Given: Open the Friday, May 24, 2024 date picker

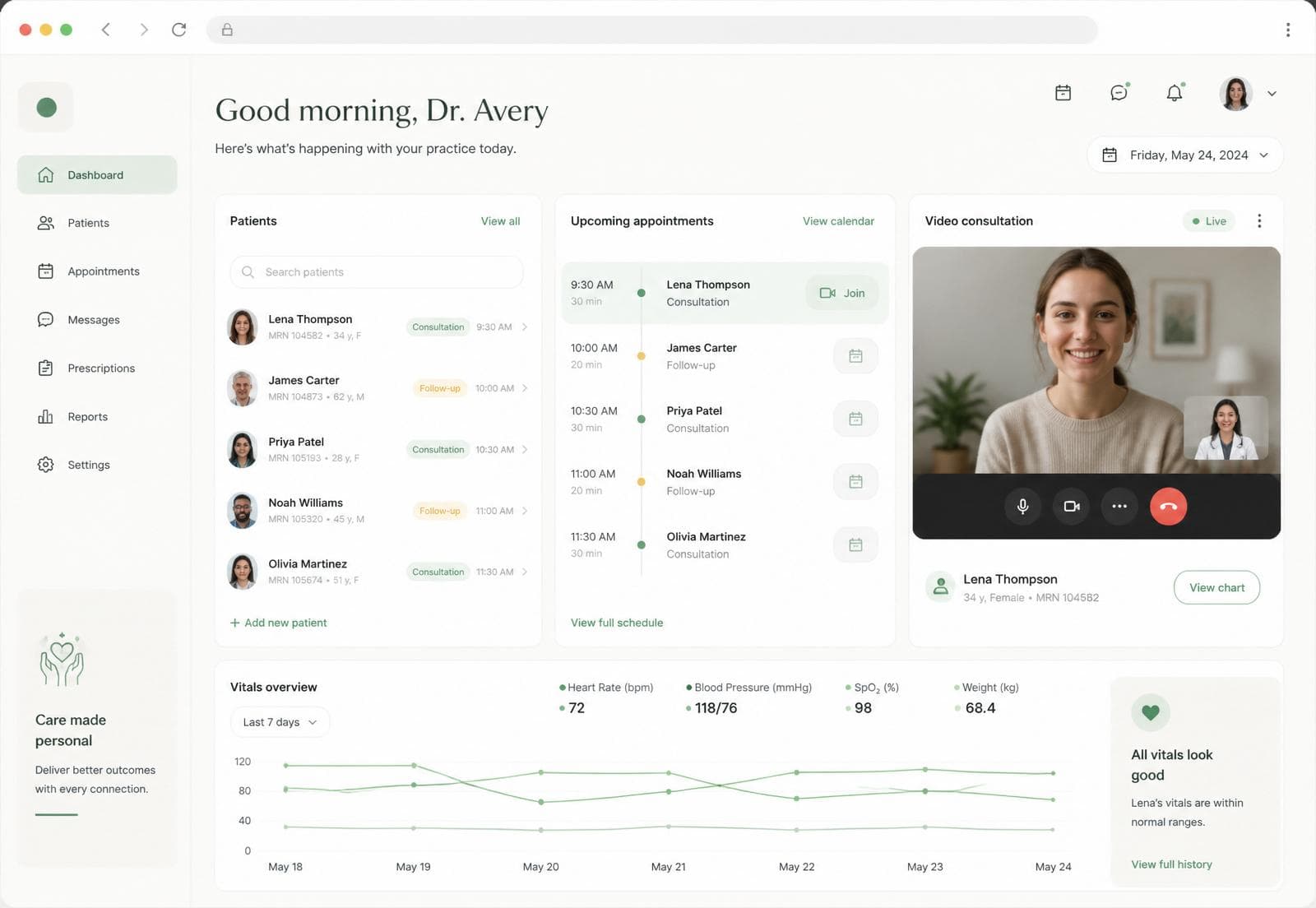Looking at the screenshot, I should [x=1185, y=155].
